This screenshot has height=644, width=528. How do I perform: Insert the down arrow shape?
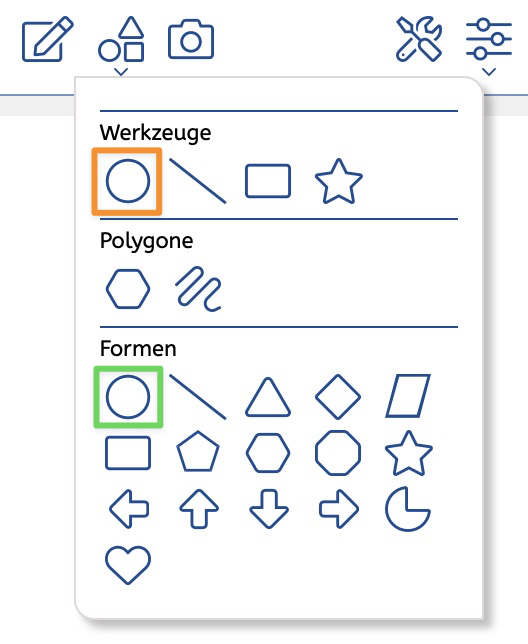[x=269, y=508]
